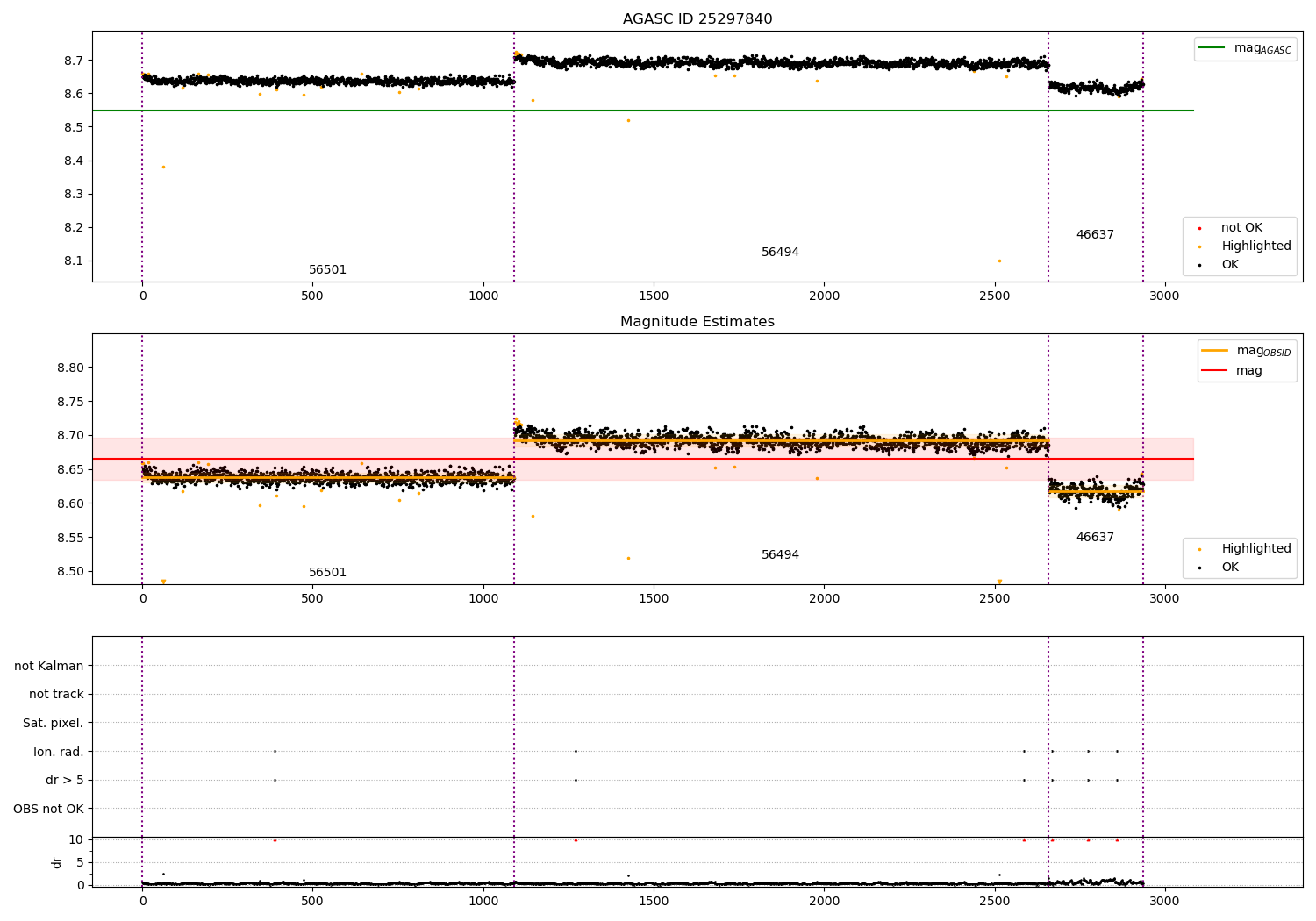The image size is (1316, 921).
Task: Click the 'dr > 5' row label
Action: coord(65,781)
